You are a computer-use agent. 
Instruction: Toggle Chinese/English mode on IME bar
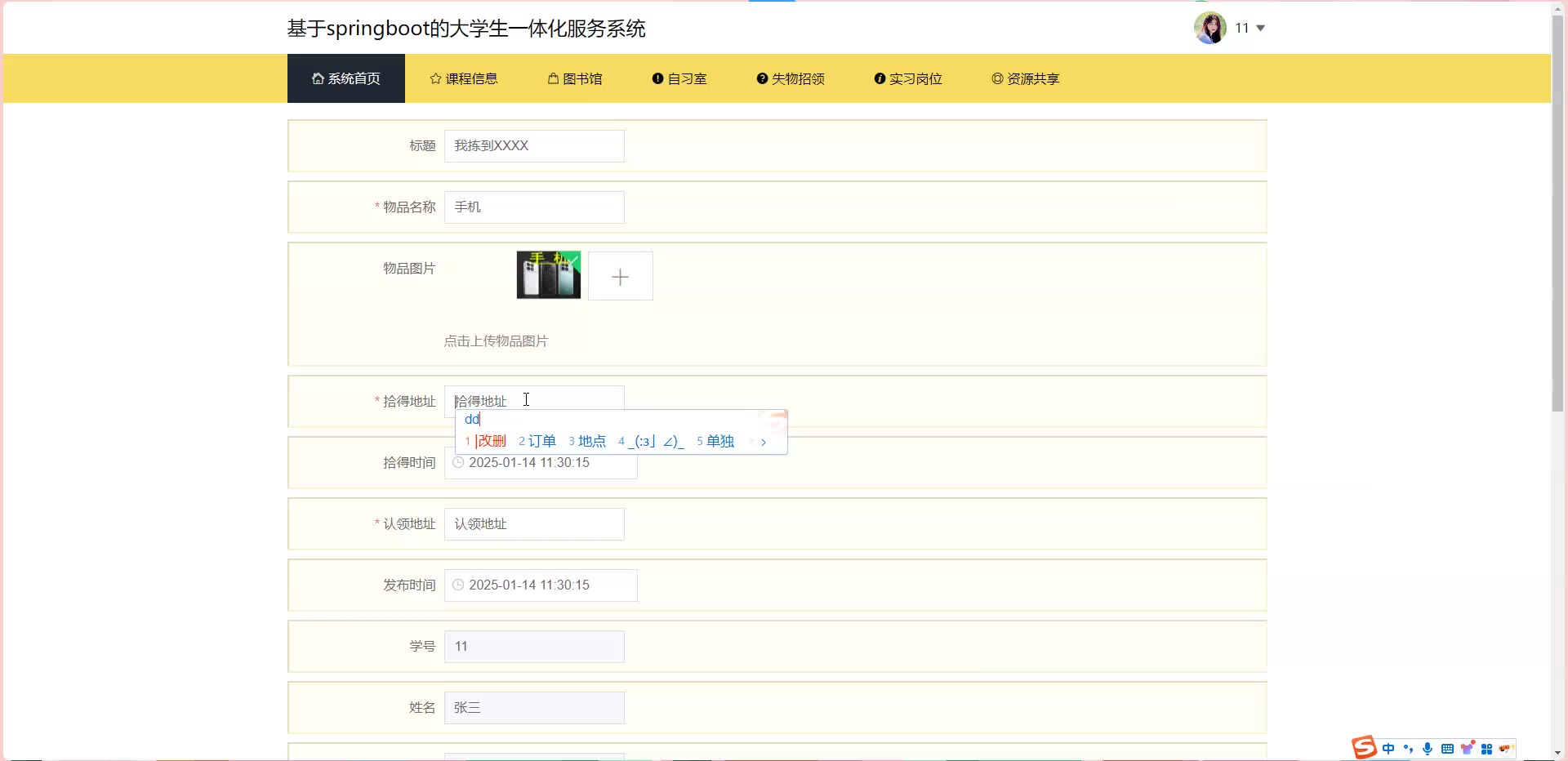(1388, 749)
